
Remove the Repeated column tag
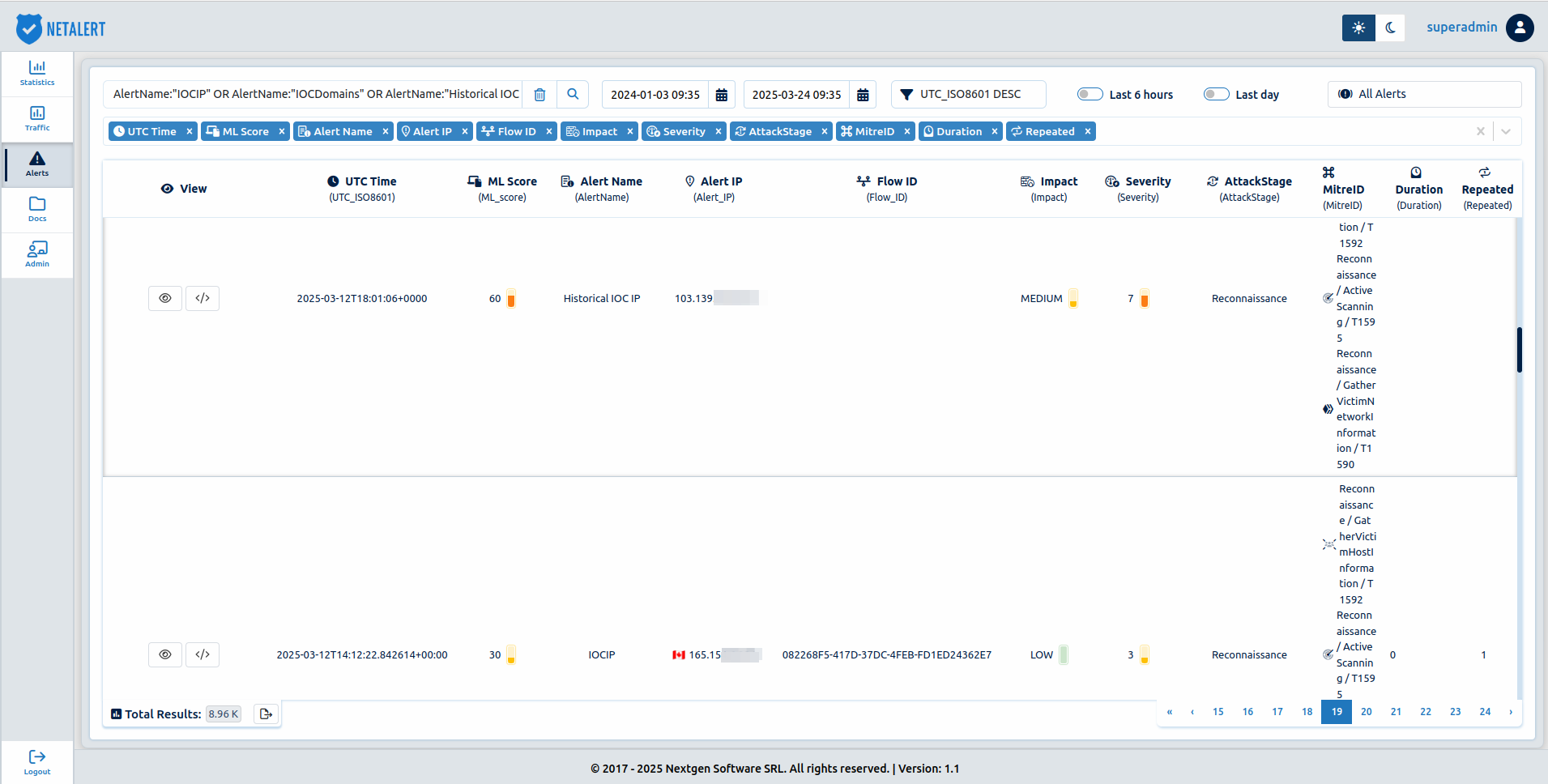1088,131
